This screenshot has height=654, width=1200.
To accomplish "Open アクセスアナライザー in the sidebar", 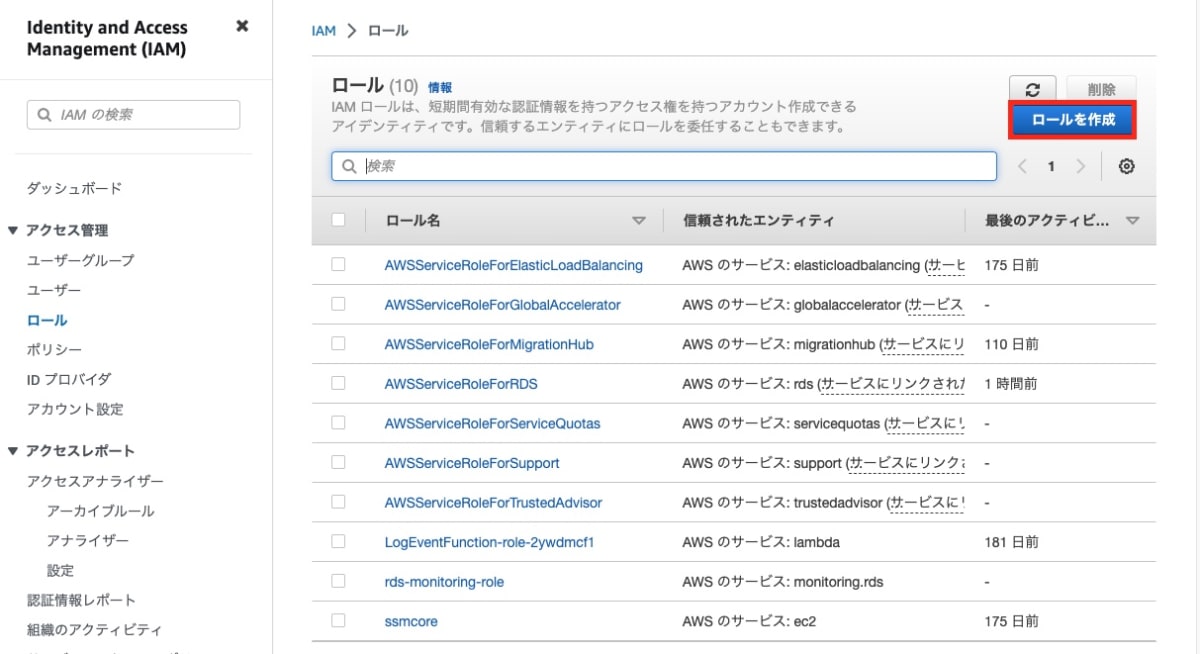I will (x=95, y=481).
